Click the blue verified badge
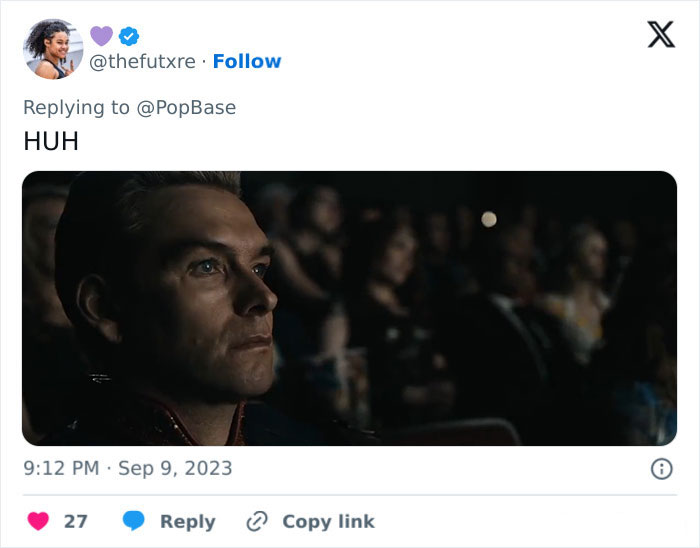Screen dimensions: 700x548 point(129,37)
